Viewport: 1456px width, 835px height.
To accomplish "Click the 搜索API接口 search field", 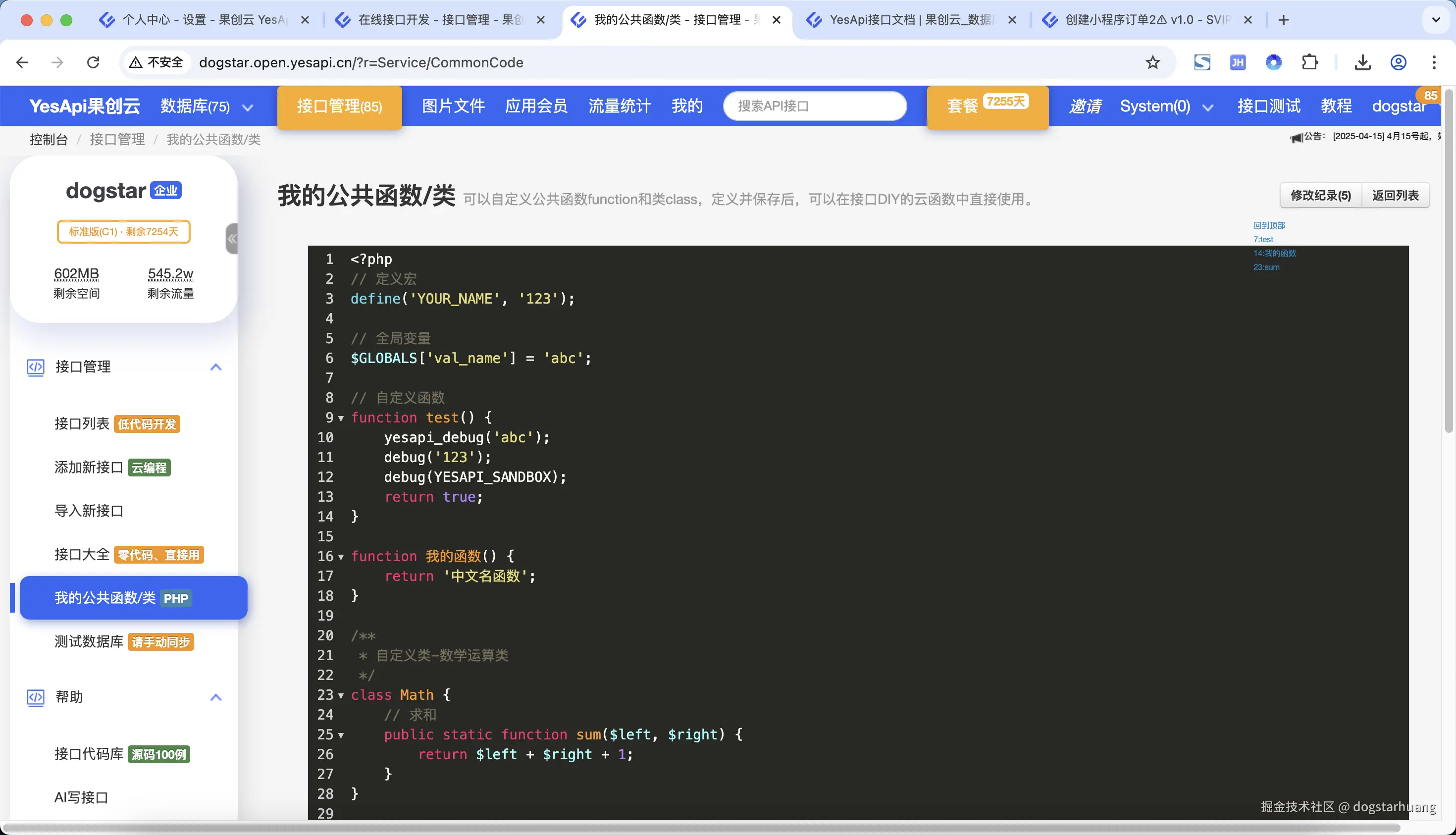I will tap(814, 106).
